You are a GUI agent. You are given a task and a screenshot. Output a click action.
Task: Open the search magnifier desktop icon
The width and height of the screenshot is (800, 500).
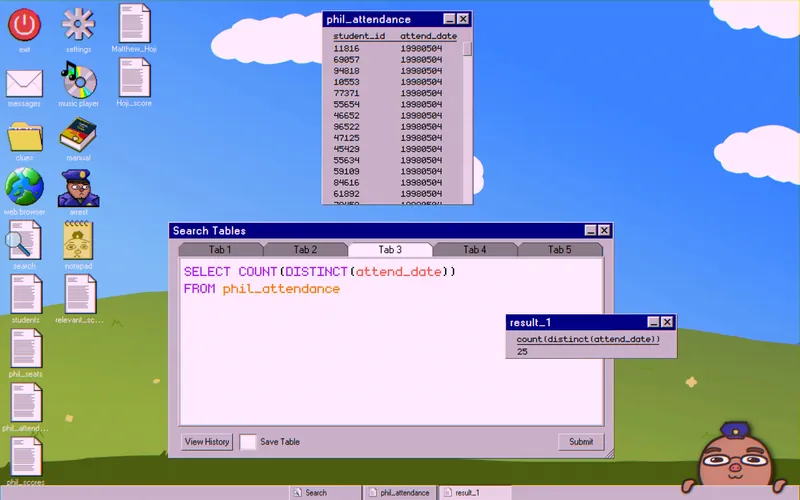click(24, 240)
